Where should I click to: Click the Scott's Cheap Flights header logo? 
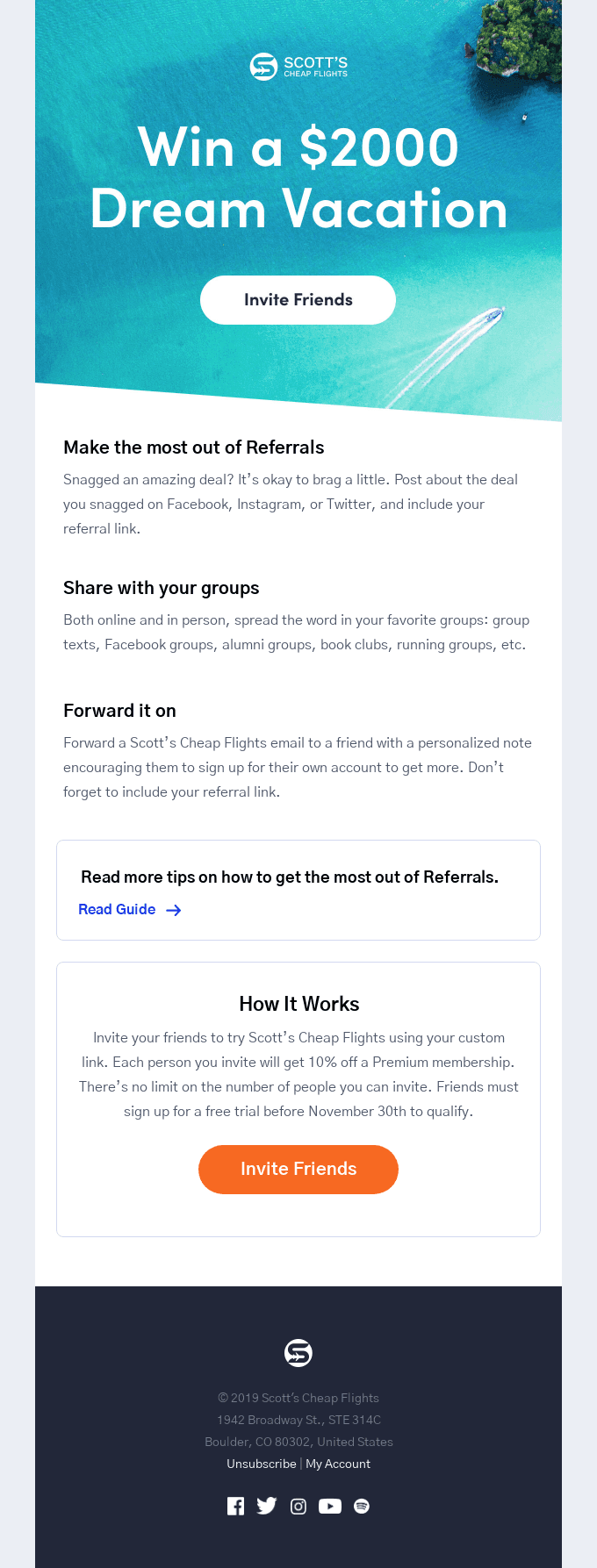(x=298, y=67)
